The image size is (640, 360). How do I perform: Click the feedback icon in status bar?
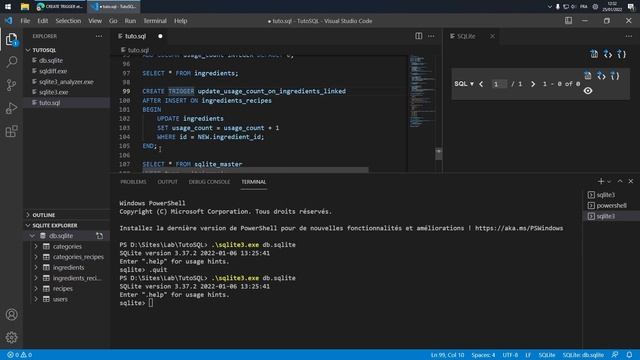point(615,355)
